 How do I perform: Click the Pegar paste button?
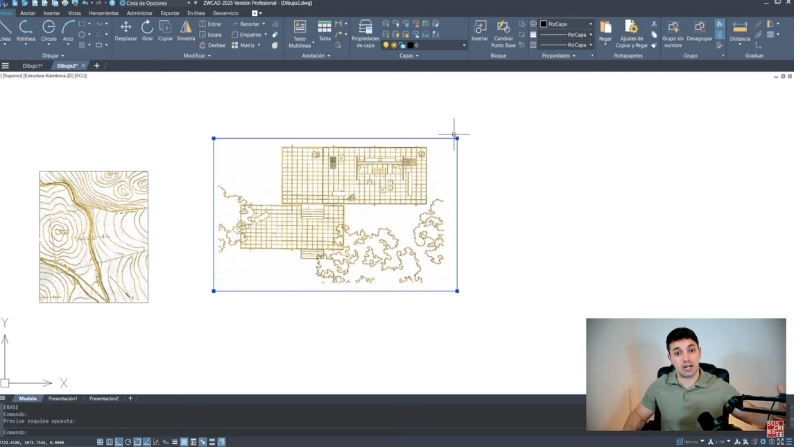pos(605,30)
